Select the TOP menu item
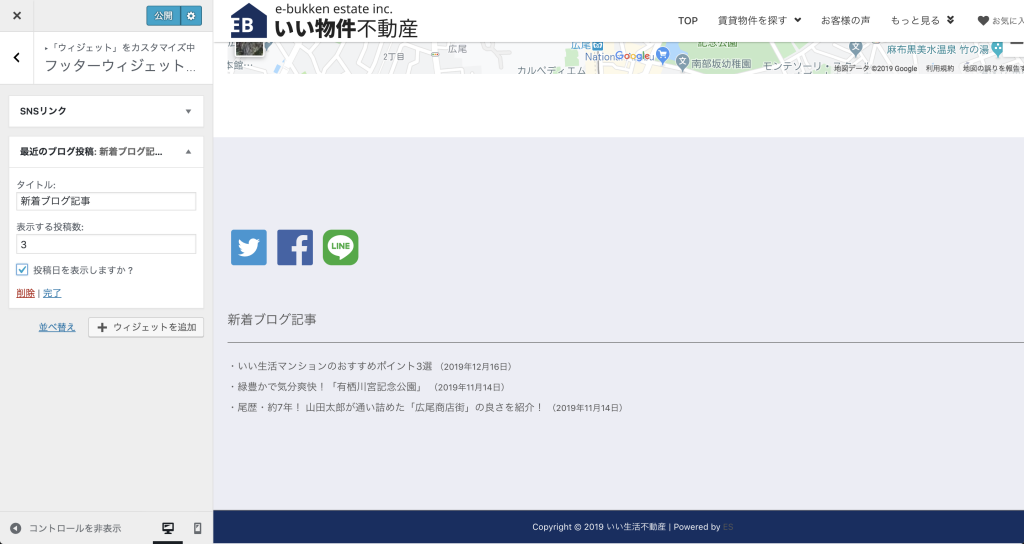Image resolution: width=1024 pixels, height=544 pixels. point(688,20)
